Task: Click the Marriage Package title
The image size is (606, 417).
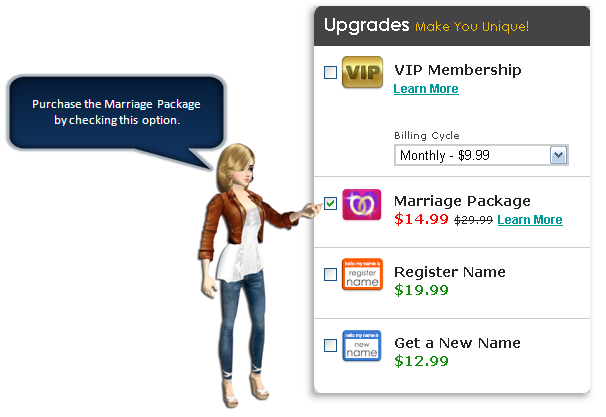Action: point(462,201)
